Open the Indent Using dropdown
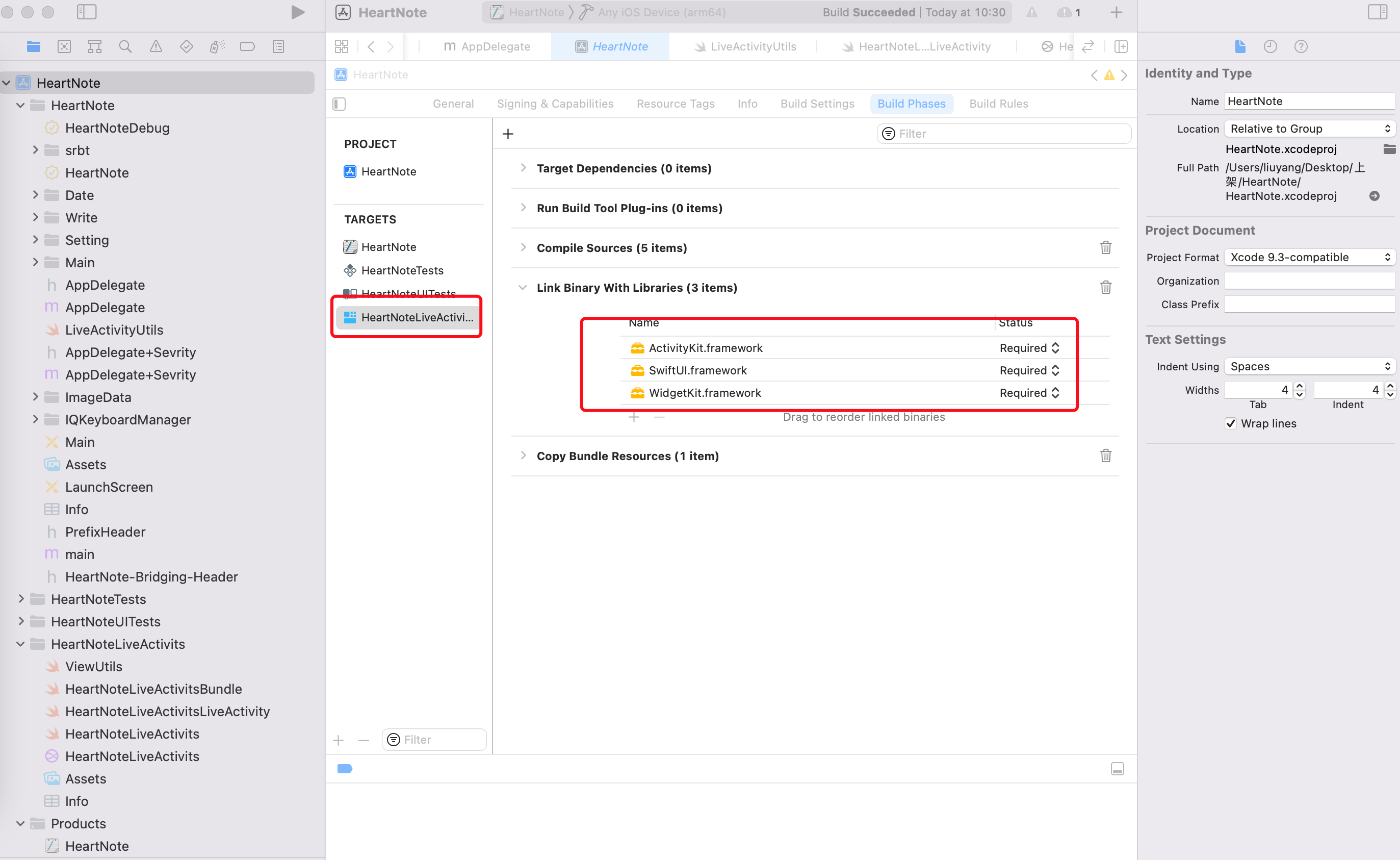Viewport: 1400px width, 860px height. click(1309, 366)
